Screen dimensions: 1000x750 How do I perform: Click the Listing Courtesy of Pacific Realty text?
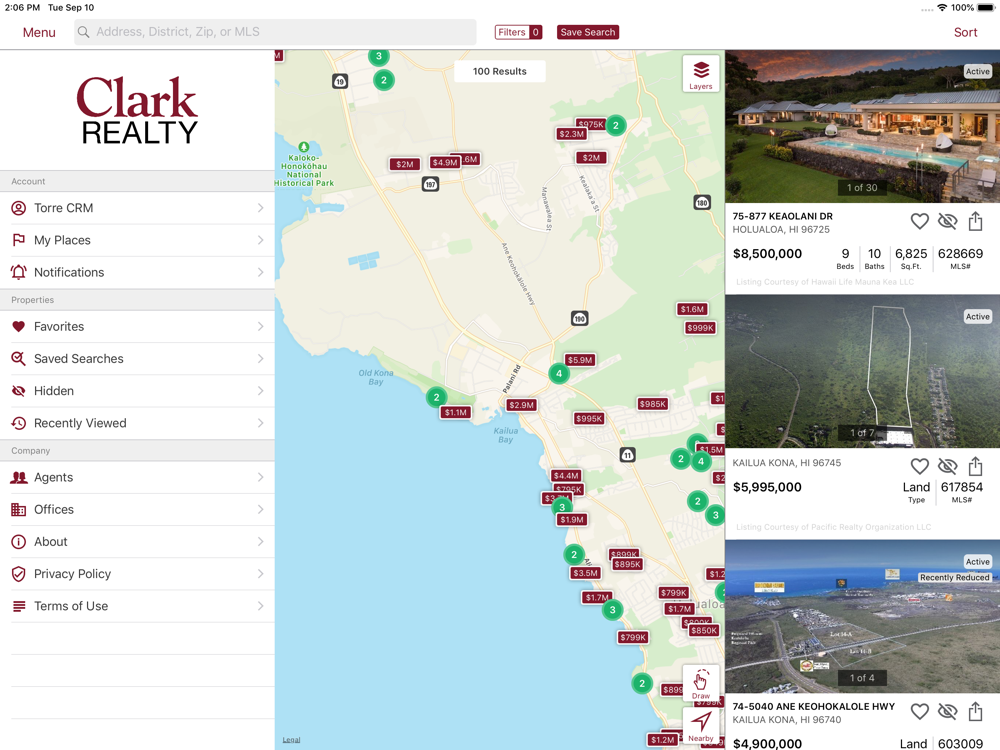tap(834, 527)
